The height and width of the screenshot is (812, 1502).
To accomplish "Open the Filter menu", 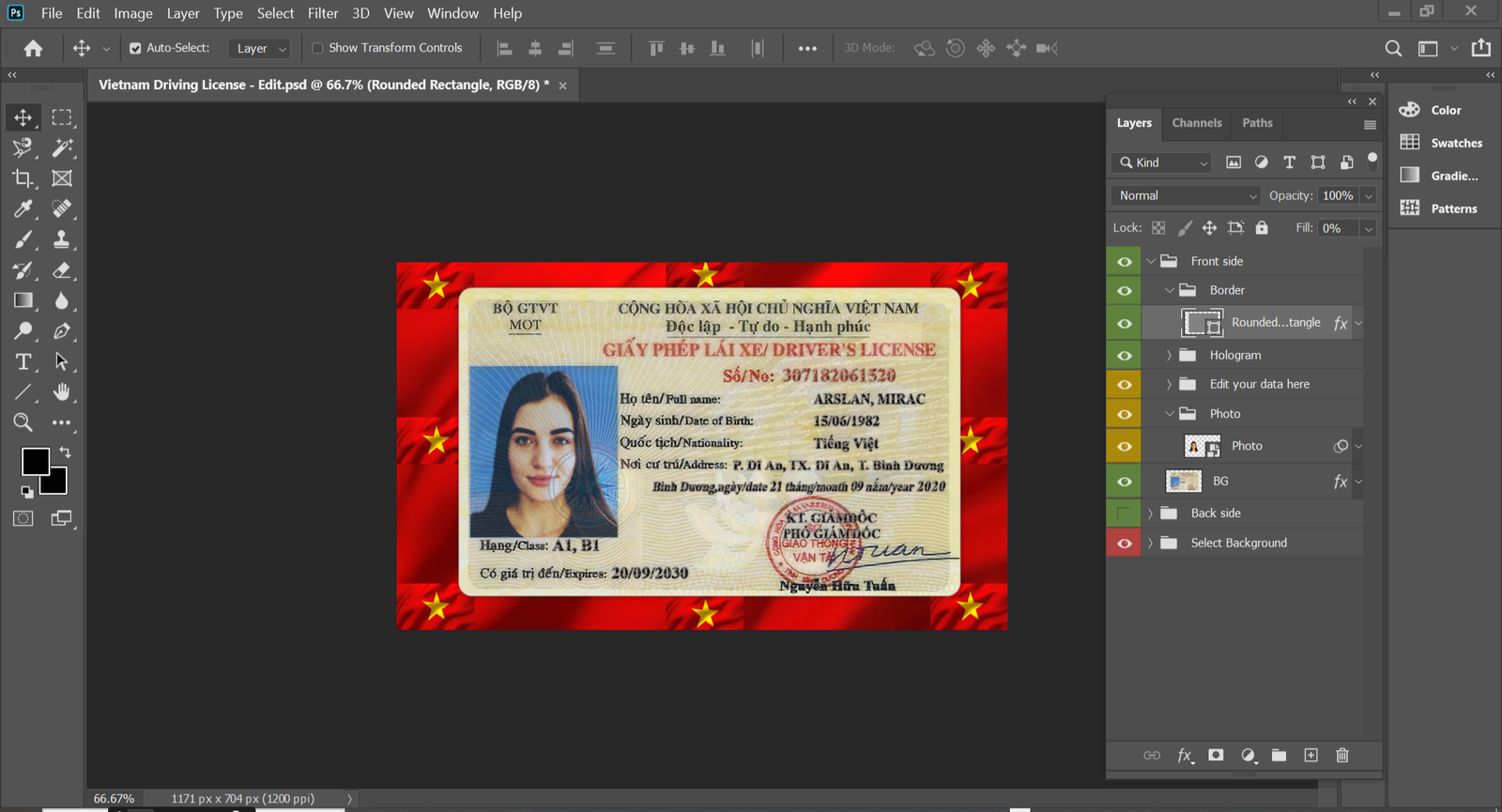I will pos(322,13).
